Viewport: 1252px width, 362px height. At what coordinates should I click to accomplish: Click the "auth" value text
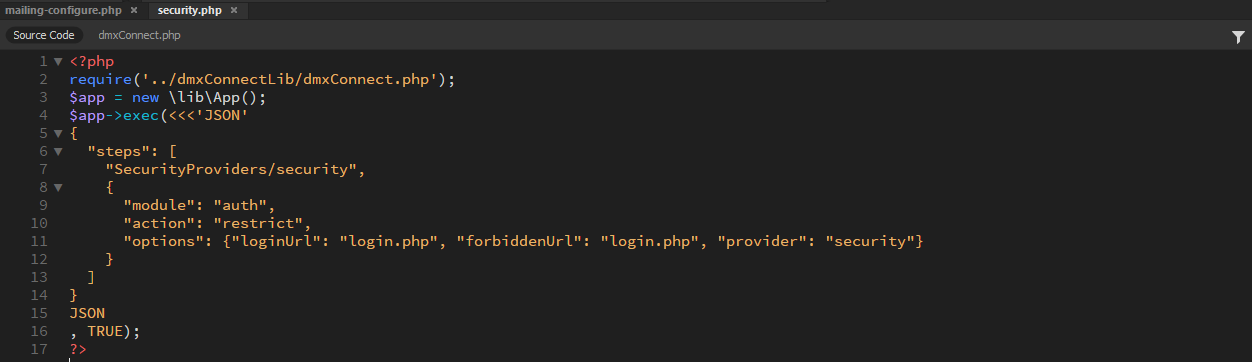coord(240,206)
